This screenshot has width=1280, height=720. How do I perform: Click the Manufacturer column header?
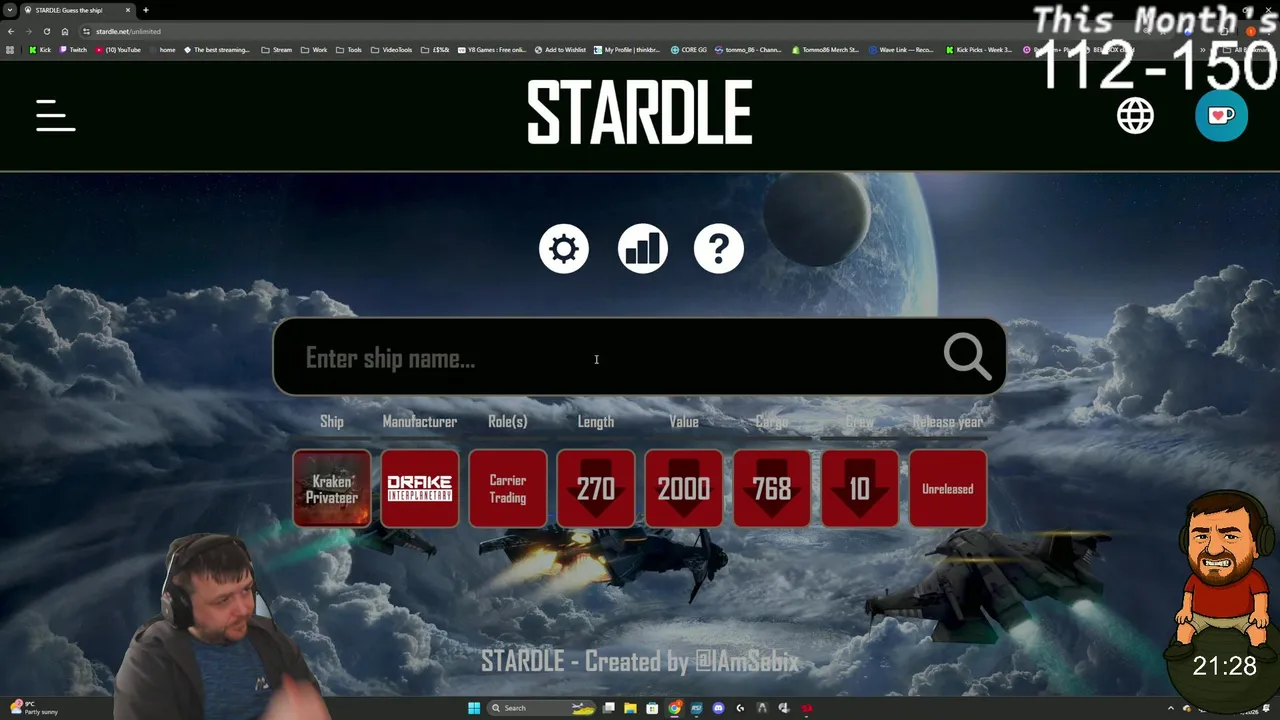pyautogui.click(x=420, y=422)
